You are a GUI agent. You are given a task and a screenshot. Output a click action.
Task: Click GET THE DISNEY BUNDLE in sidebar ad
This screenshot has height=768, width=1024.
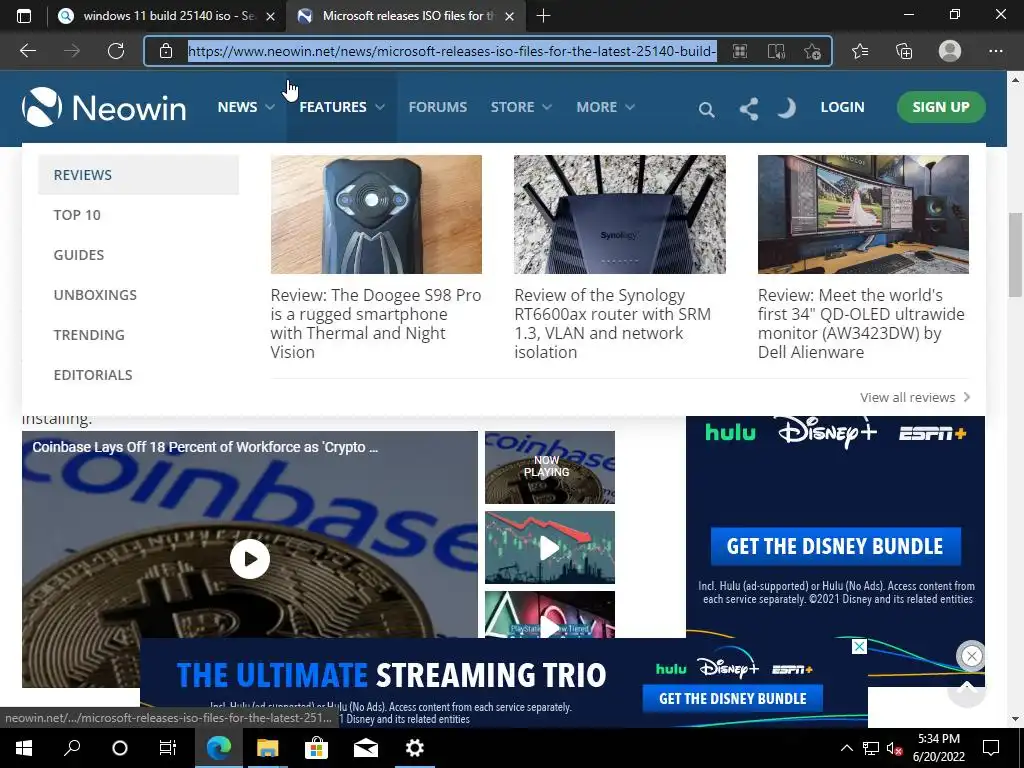835,546
